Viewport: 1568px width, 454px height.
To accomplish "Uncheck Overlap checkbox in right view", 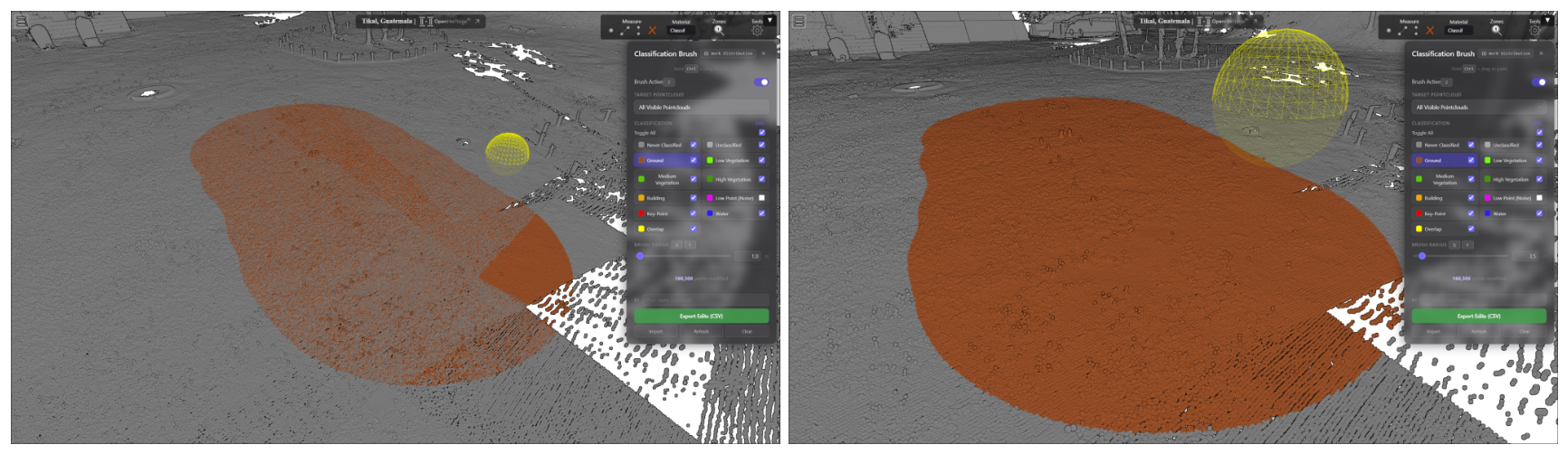I will coord(1471,229).
